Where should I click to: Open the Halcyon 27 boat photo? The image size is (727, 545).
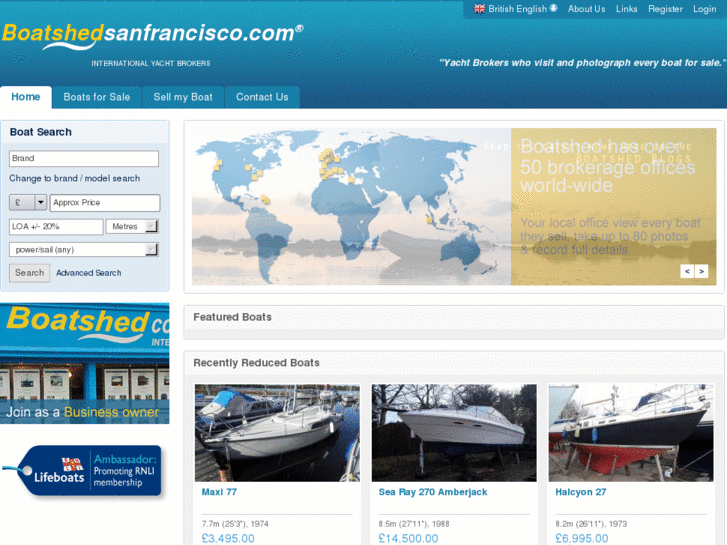coord(631,432)
